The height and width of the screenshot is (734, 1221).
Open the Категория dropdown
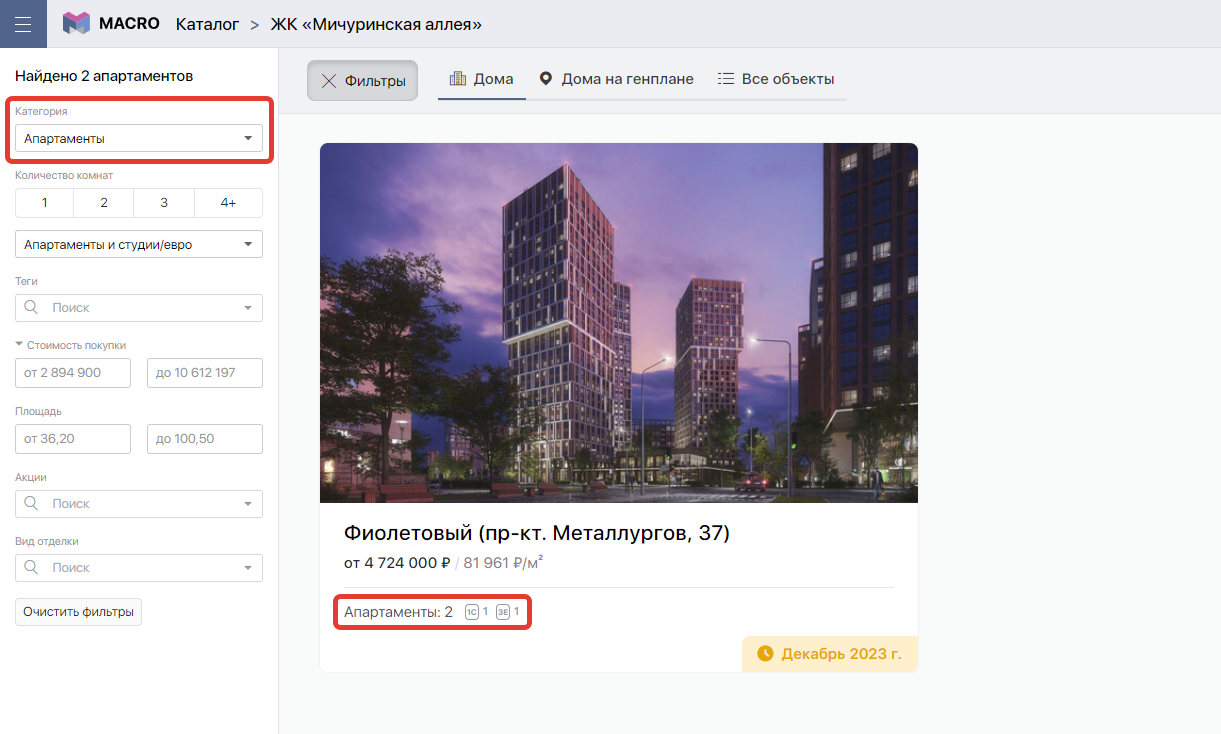(x=139, y=139)
